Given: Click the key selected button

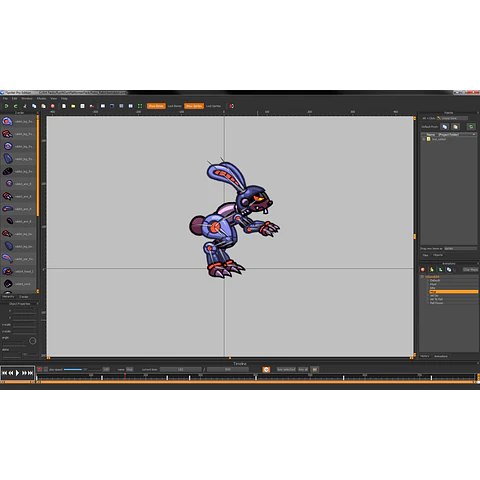Looking at the screenshot, I should (286, 369).
